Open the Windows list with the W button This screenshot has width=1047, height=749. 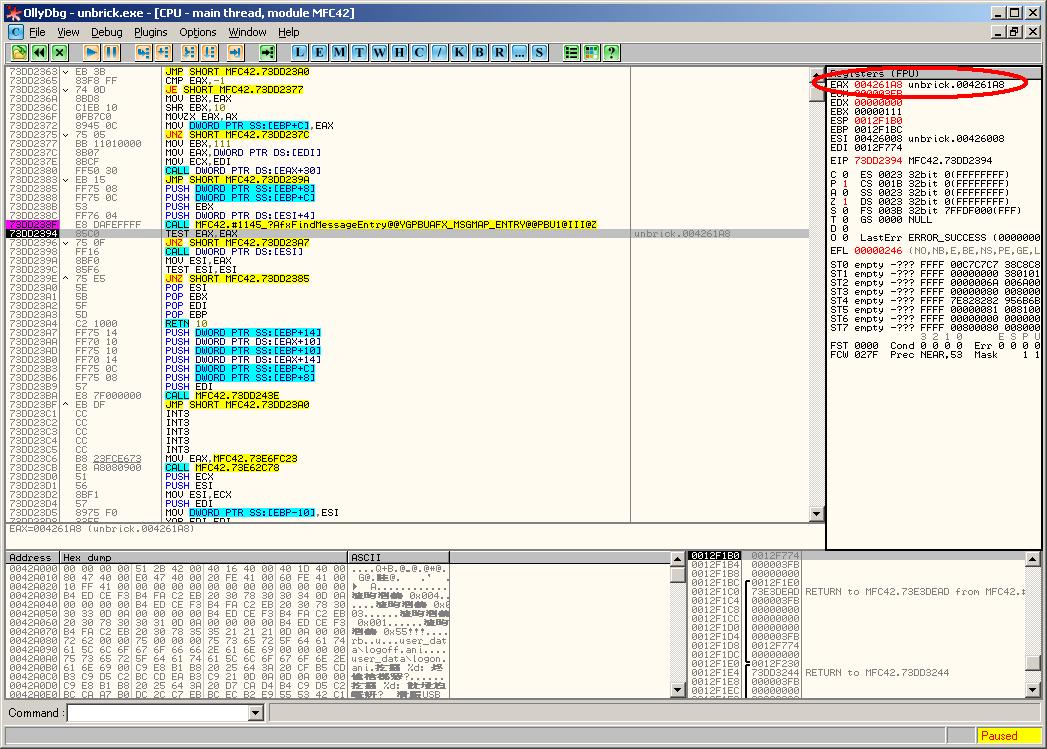click(x=380, y=52)
